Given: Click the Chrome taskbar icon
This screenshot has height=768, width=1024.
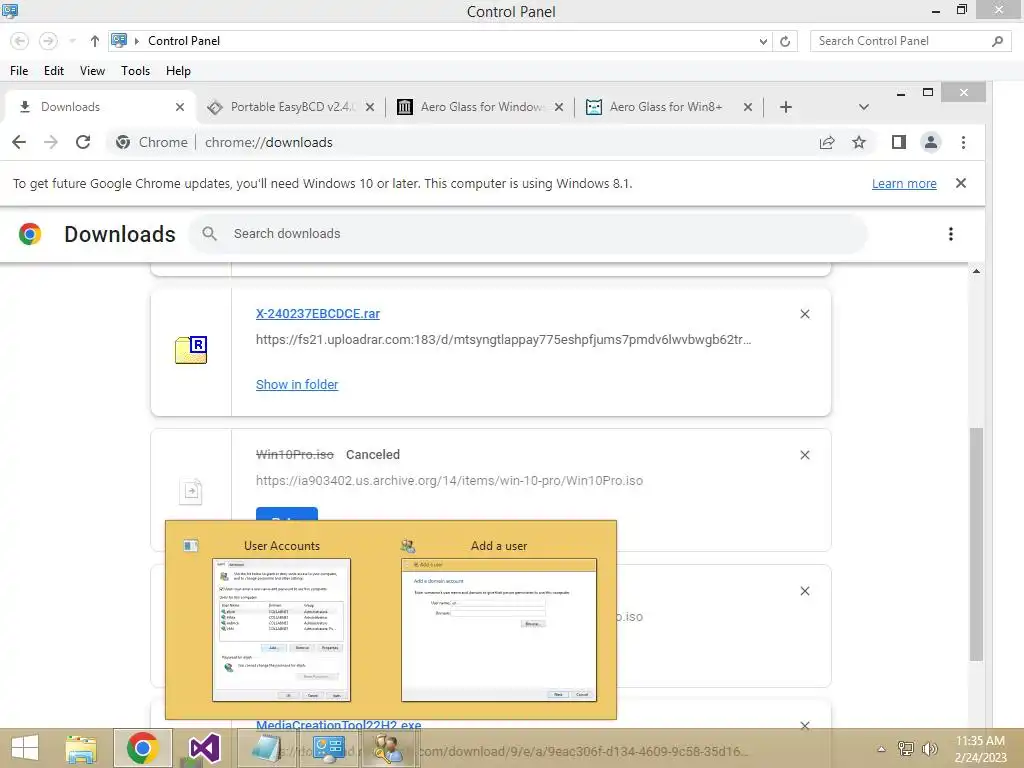Looking at the screenshot, I should click(x=142, y=748).
